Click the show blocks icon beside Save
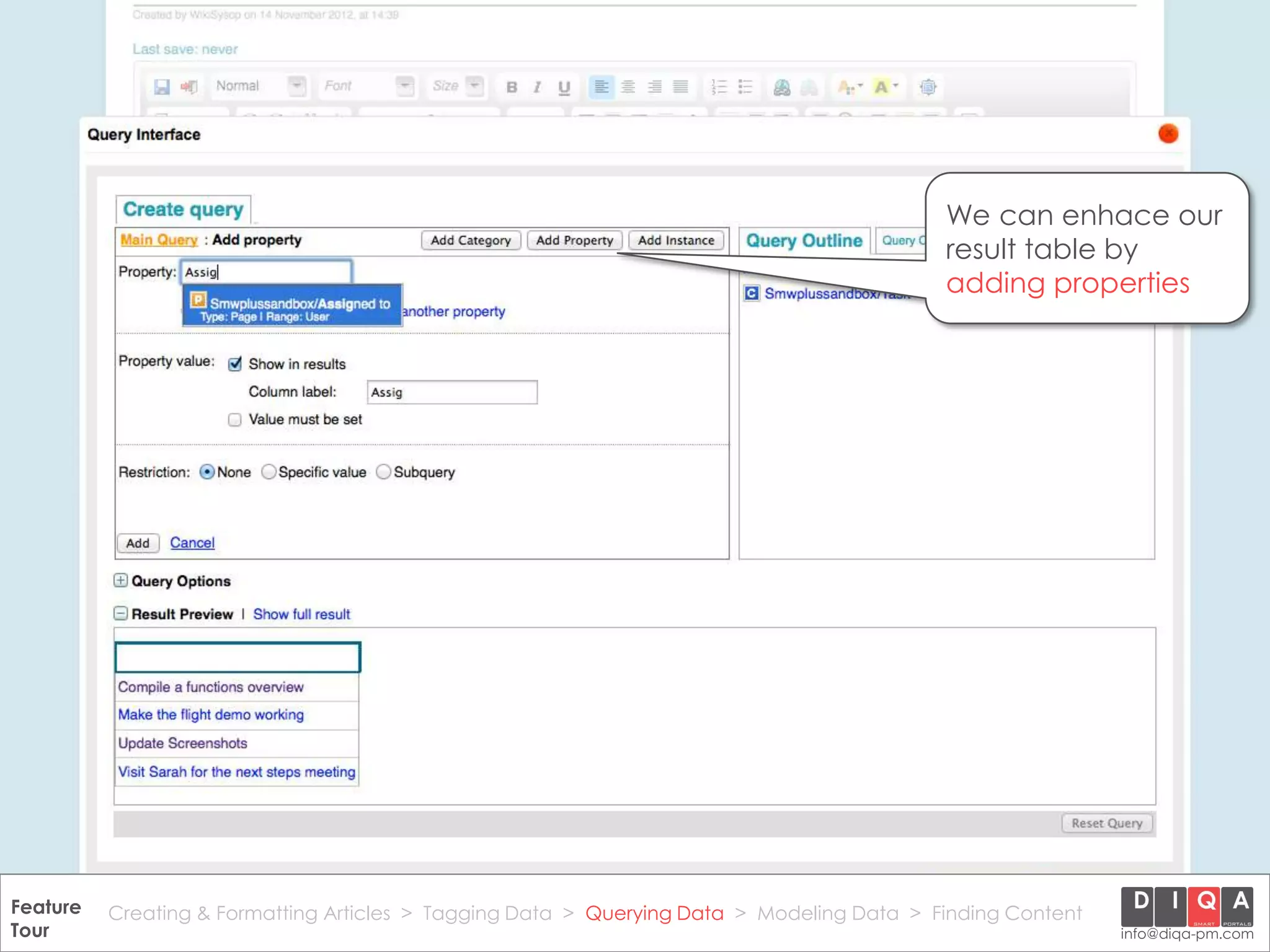The height and width of the screenshot is (952, 1270). coord(189,87)
